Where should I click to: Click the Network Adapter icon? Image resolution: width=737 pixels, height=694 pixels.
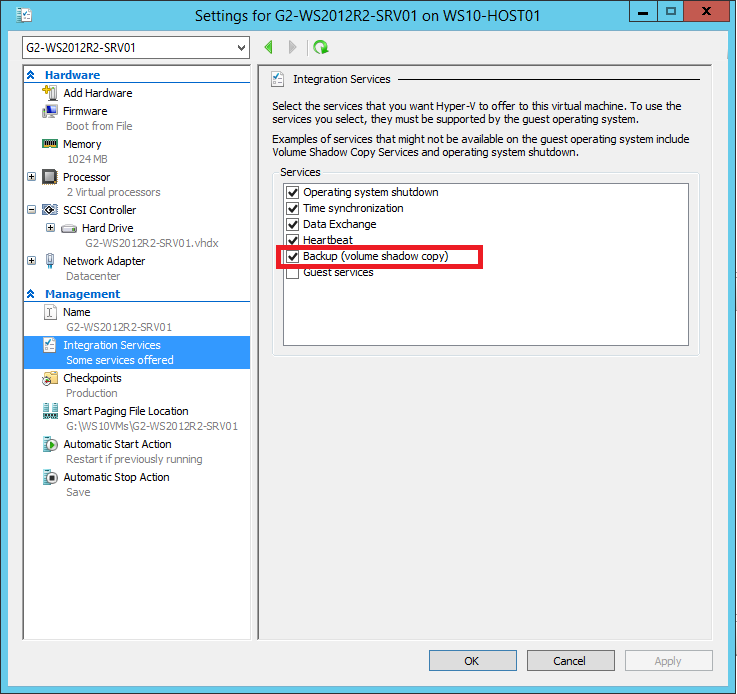pos(50,261)
